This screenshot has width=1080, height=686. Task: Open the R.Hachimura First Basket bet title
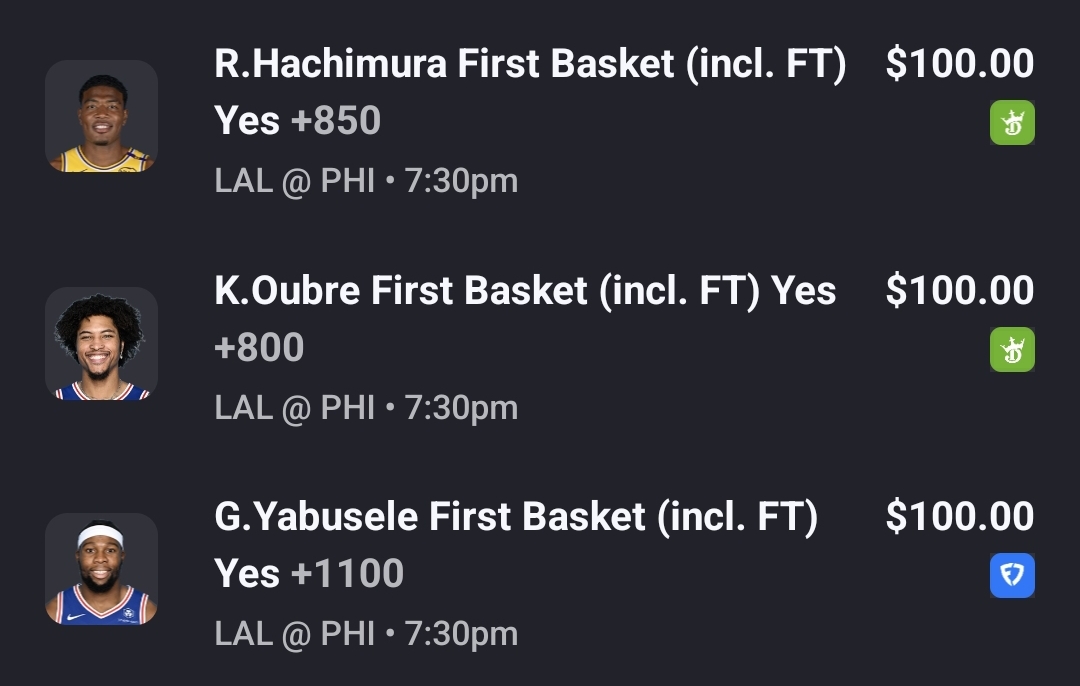click(x=530, y=65)
